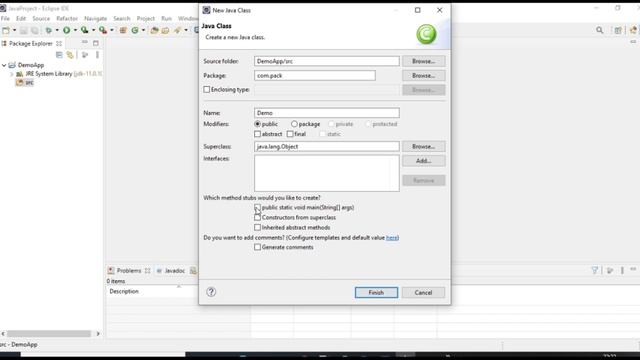Click the dialog help question mark icon
Image resolution: width=640 pixels, height=360 pixels.
click(211, 292)
